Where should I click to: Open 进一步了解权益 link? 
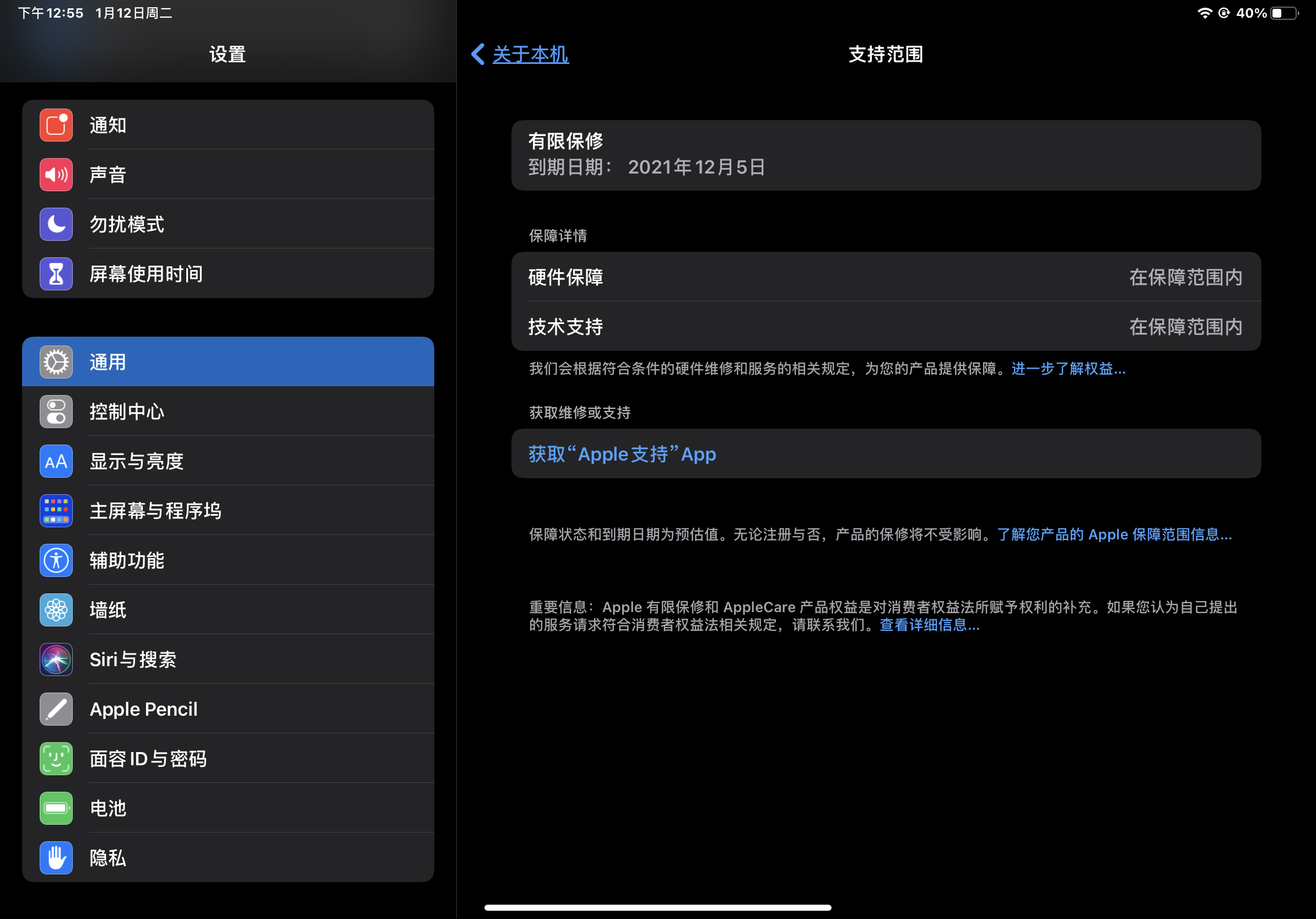(1067, 369)
